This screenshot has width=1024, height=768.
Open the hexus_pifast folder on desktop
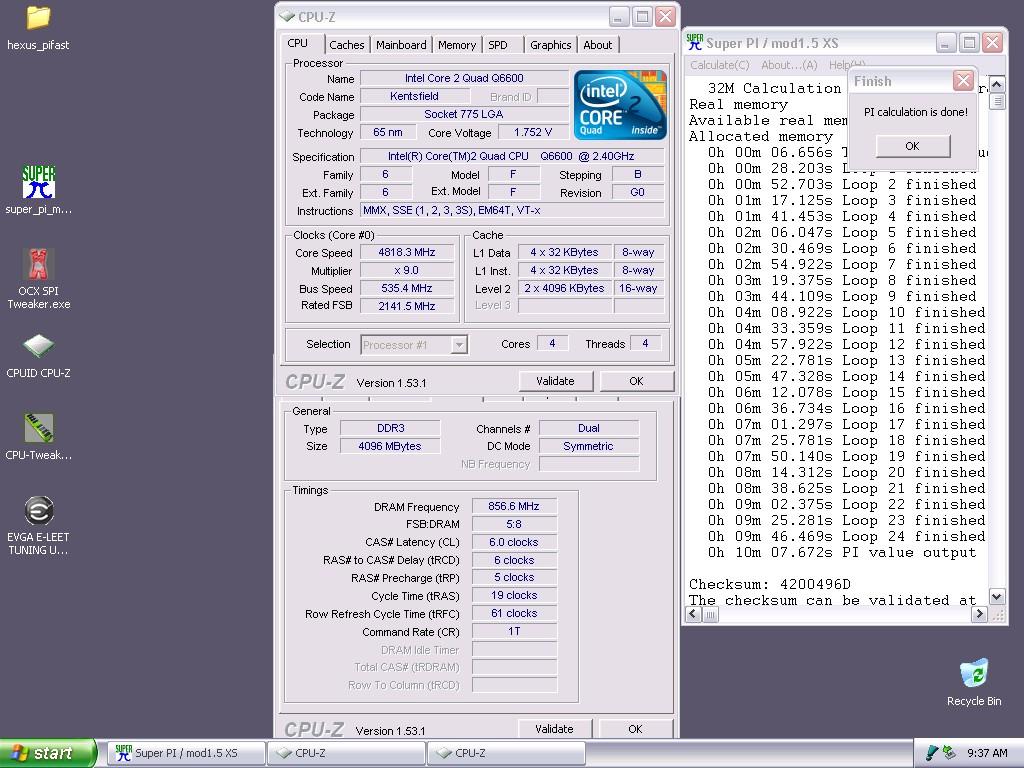tap(38, 27)
